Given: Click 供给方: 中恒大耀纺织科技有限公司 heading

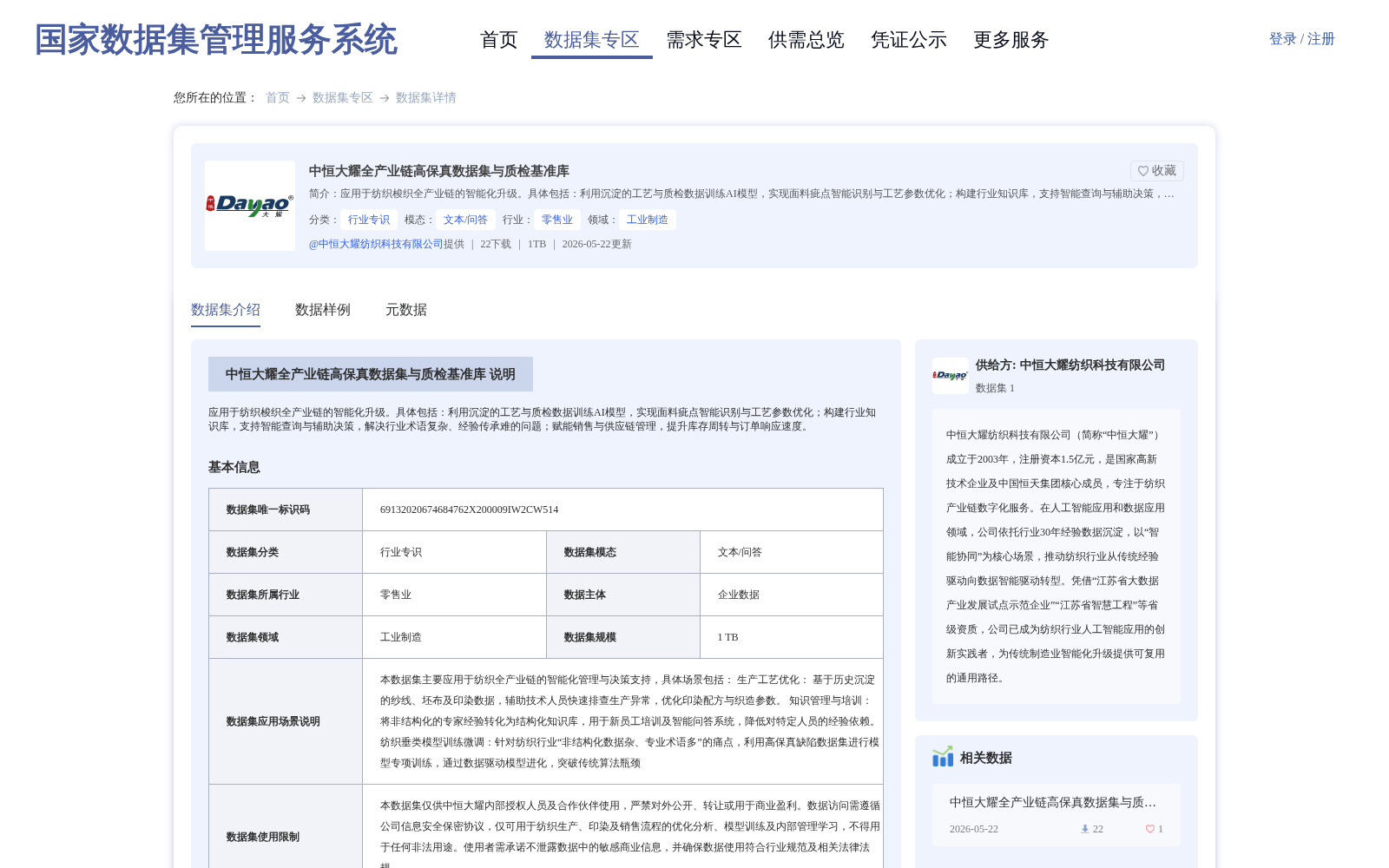Looking at the screenshot, I should pyautogui.click(x=1070, y=365).
